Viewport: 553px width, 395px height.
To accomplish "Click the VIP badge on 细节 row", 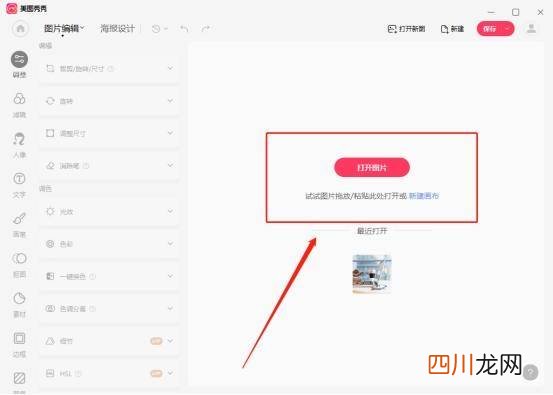I will click(156, 341).
